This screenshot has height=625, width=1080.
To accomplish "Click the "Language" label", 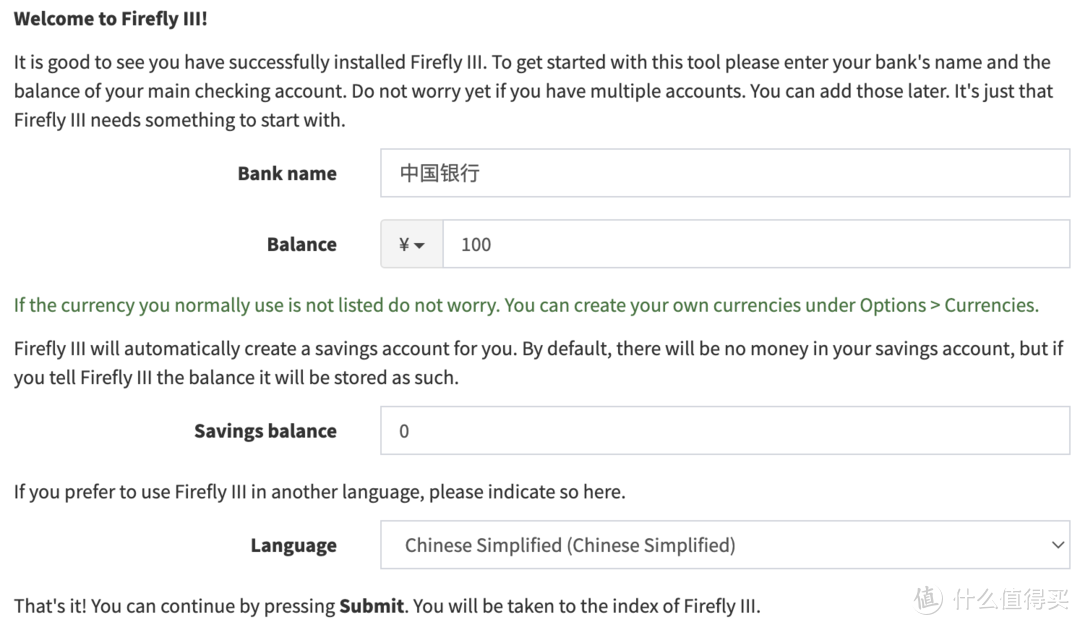I will [293, 546].
